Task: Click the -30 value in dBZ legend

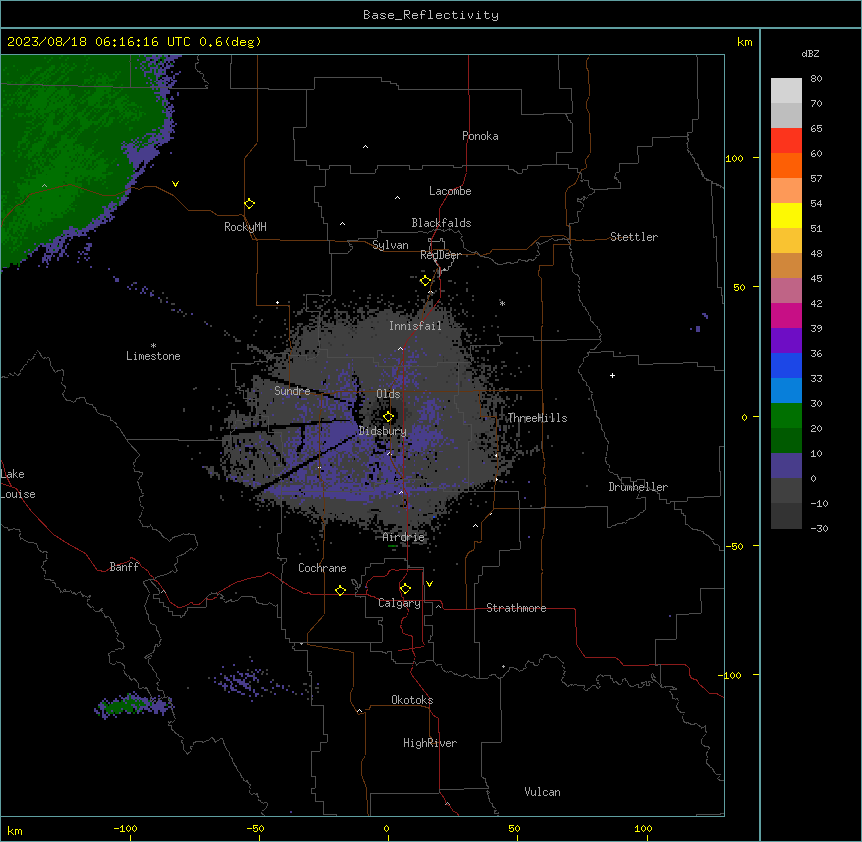Action: (819, 528)
